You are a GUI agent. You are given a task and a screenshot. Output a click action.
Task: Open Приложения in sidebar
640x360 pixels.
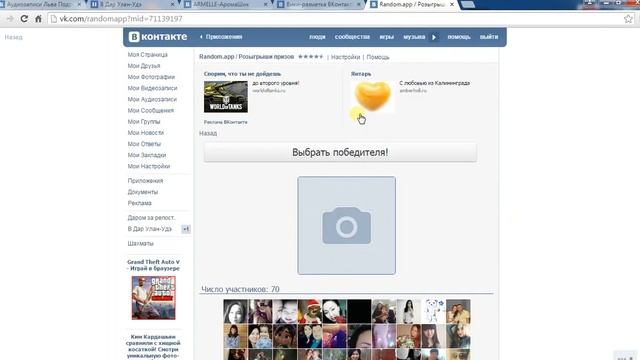click(x=145, y=181)
